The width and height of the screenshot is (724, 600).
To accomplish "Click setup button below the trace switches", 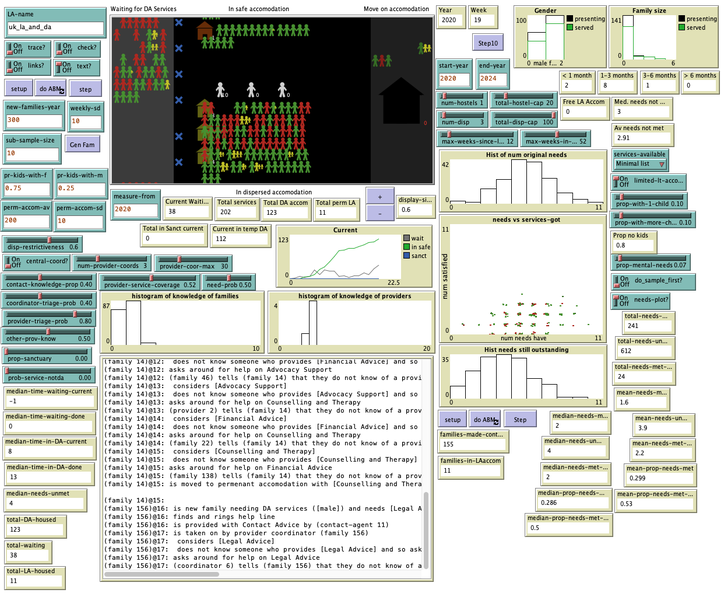I will point(19,89).
